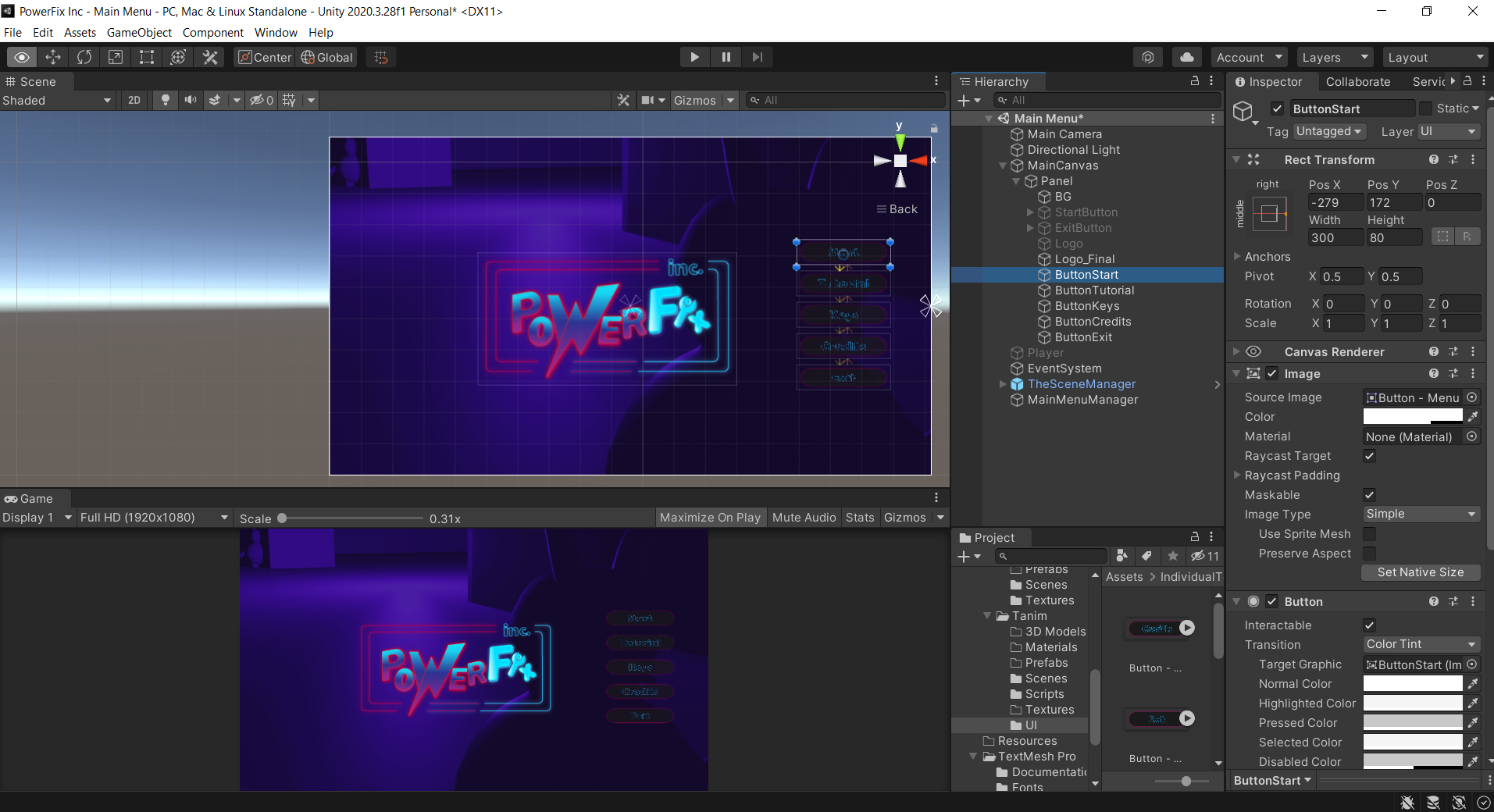Expand Raycast Padding section
Screen dimensions: 1494x812
point(1237,475)
